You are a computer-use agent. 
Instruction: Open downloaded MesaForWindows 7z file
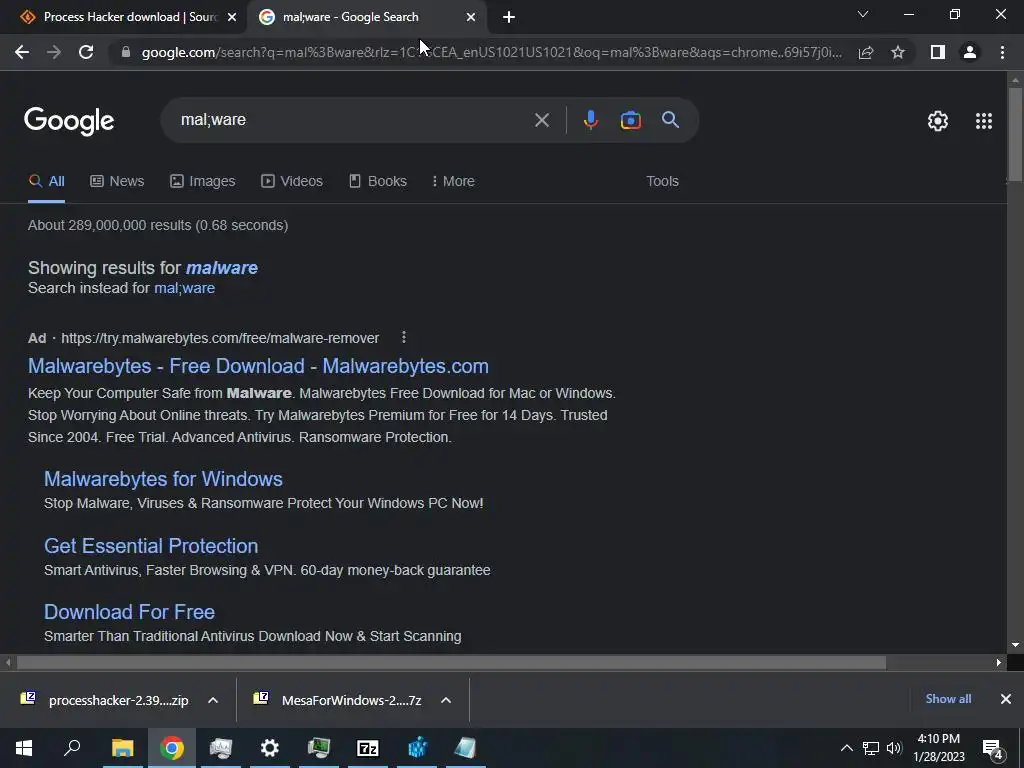(338, 700)
